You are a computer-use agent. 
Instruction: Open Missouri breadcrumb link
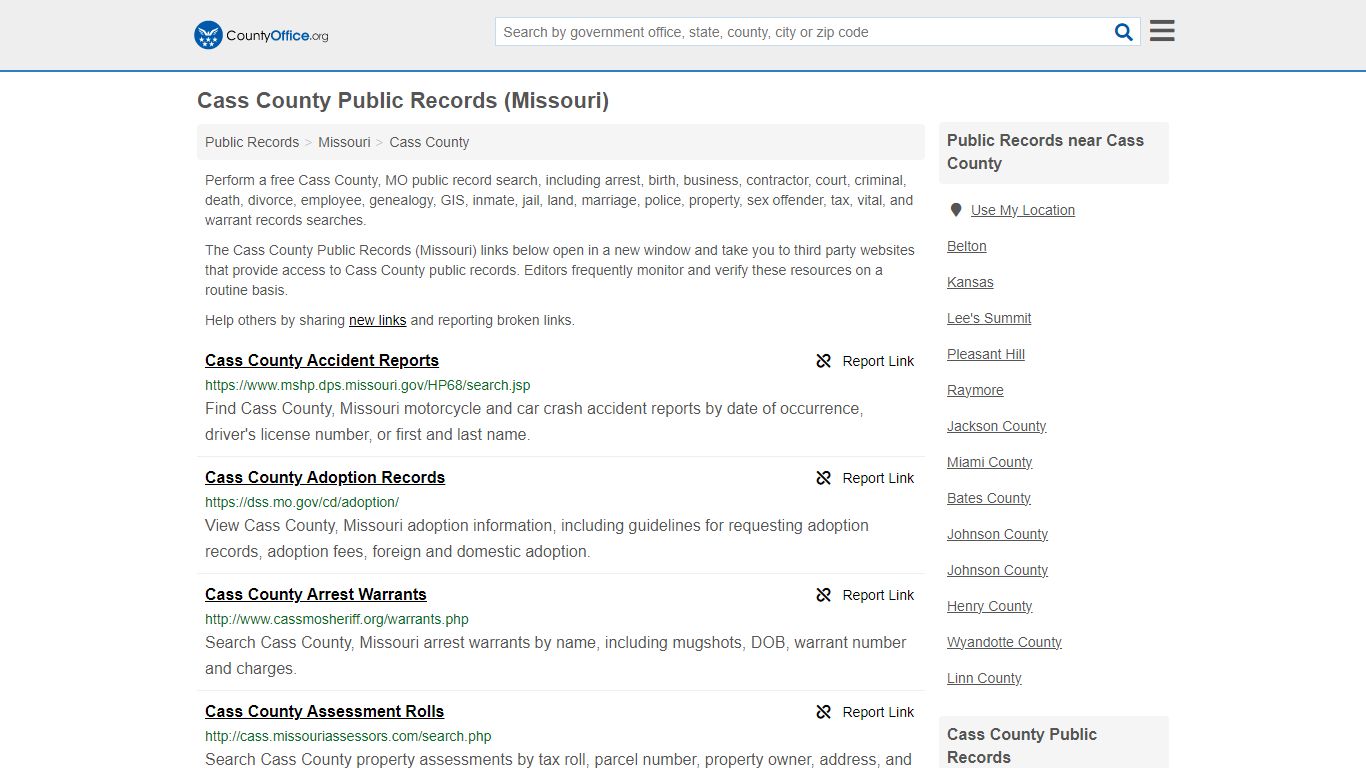coord(344,142)
